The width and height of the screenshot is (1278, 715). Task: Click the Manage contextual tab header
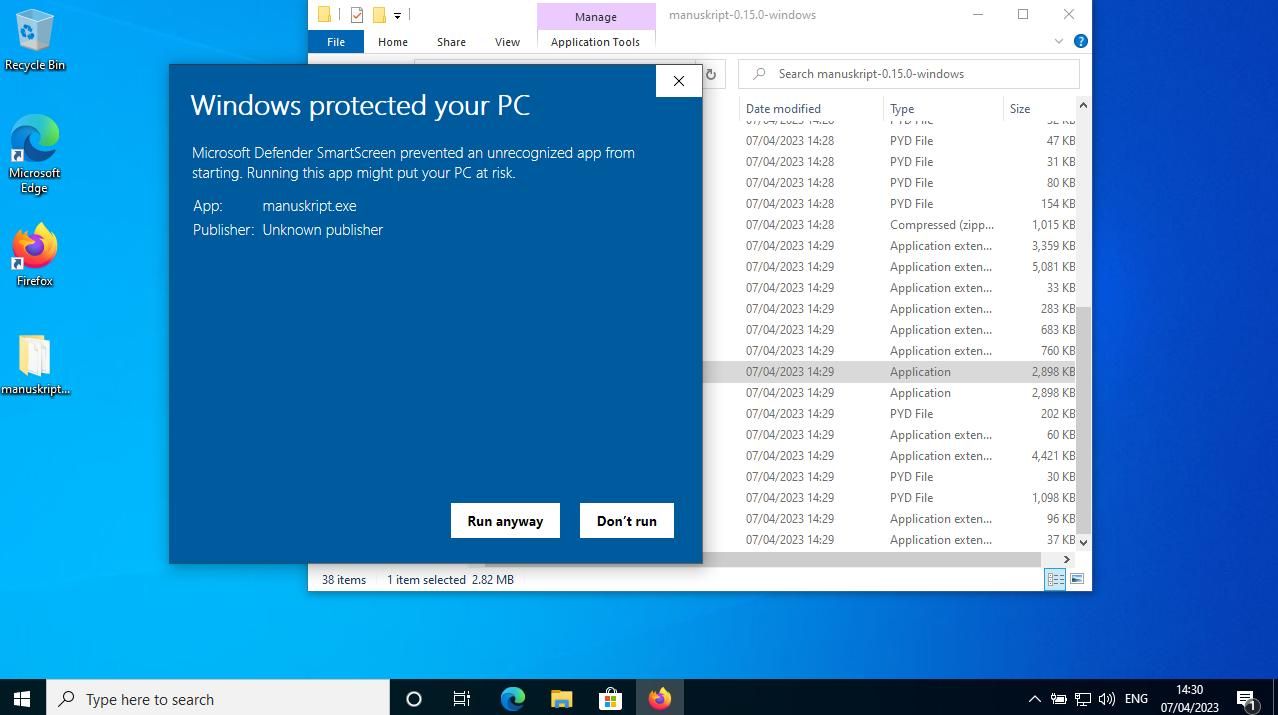(x=596, y=16)
